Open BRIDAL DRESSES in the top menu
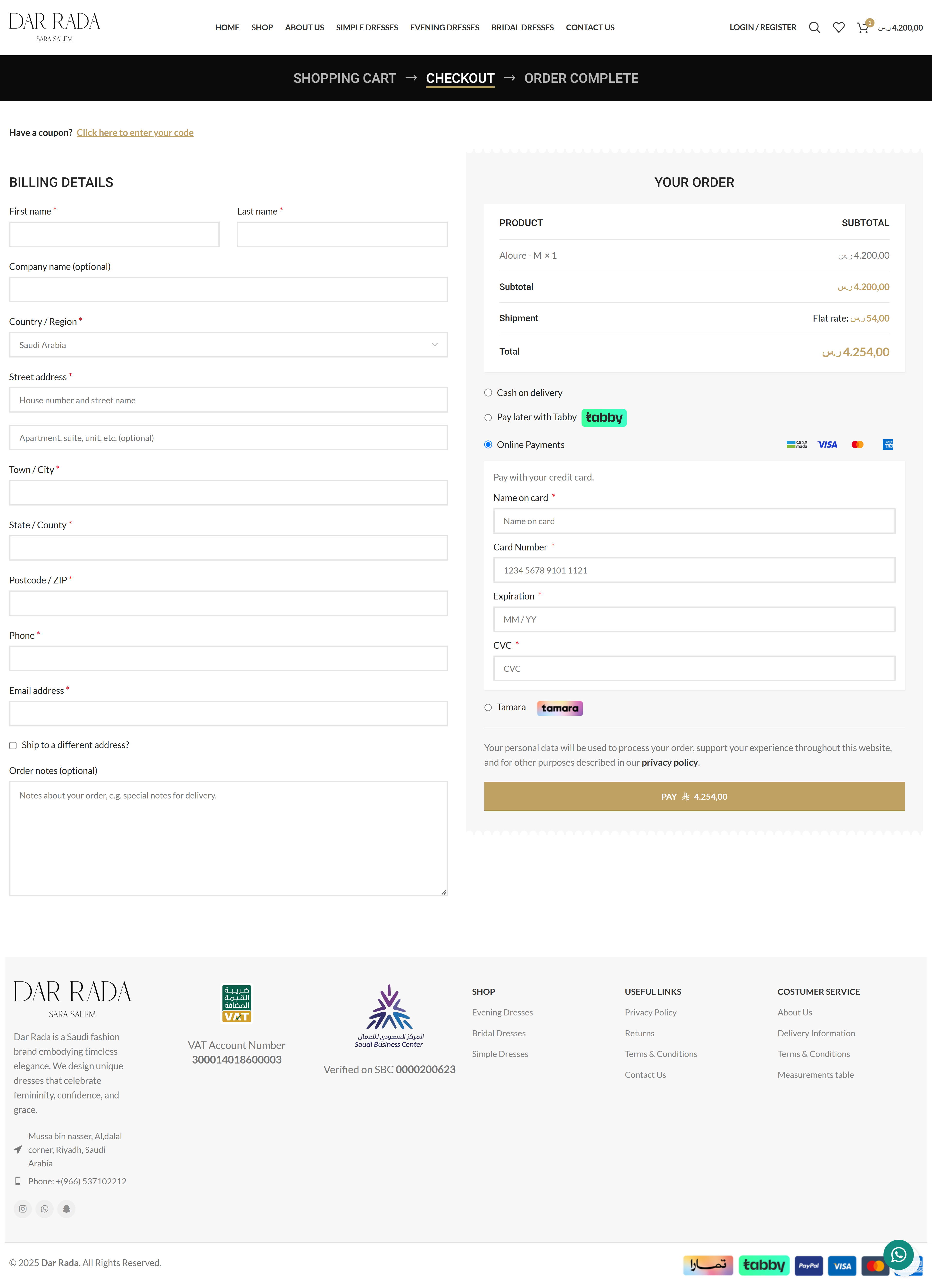 point(523,27)
